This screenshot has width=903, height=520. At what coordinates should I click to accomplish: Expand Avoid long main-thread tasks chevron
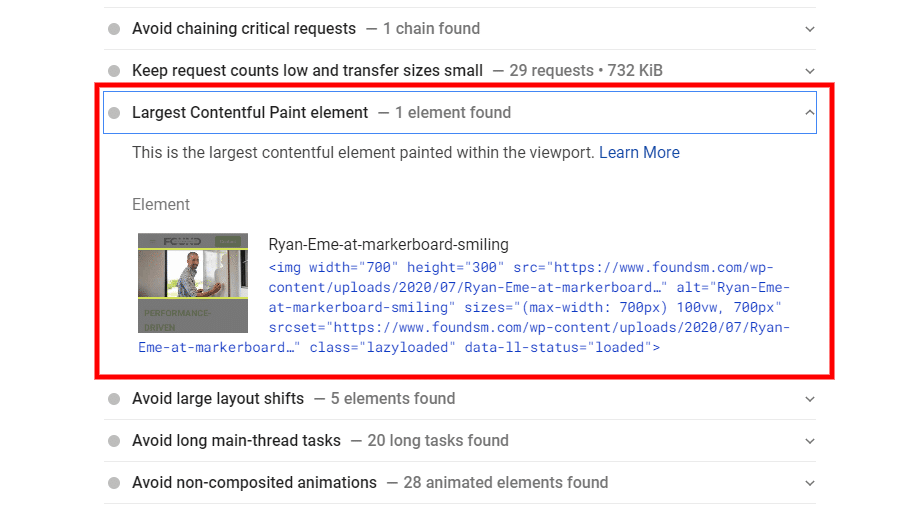point(810,441)
